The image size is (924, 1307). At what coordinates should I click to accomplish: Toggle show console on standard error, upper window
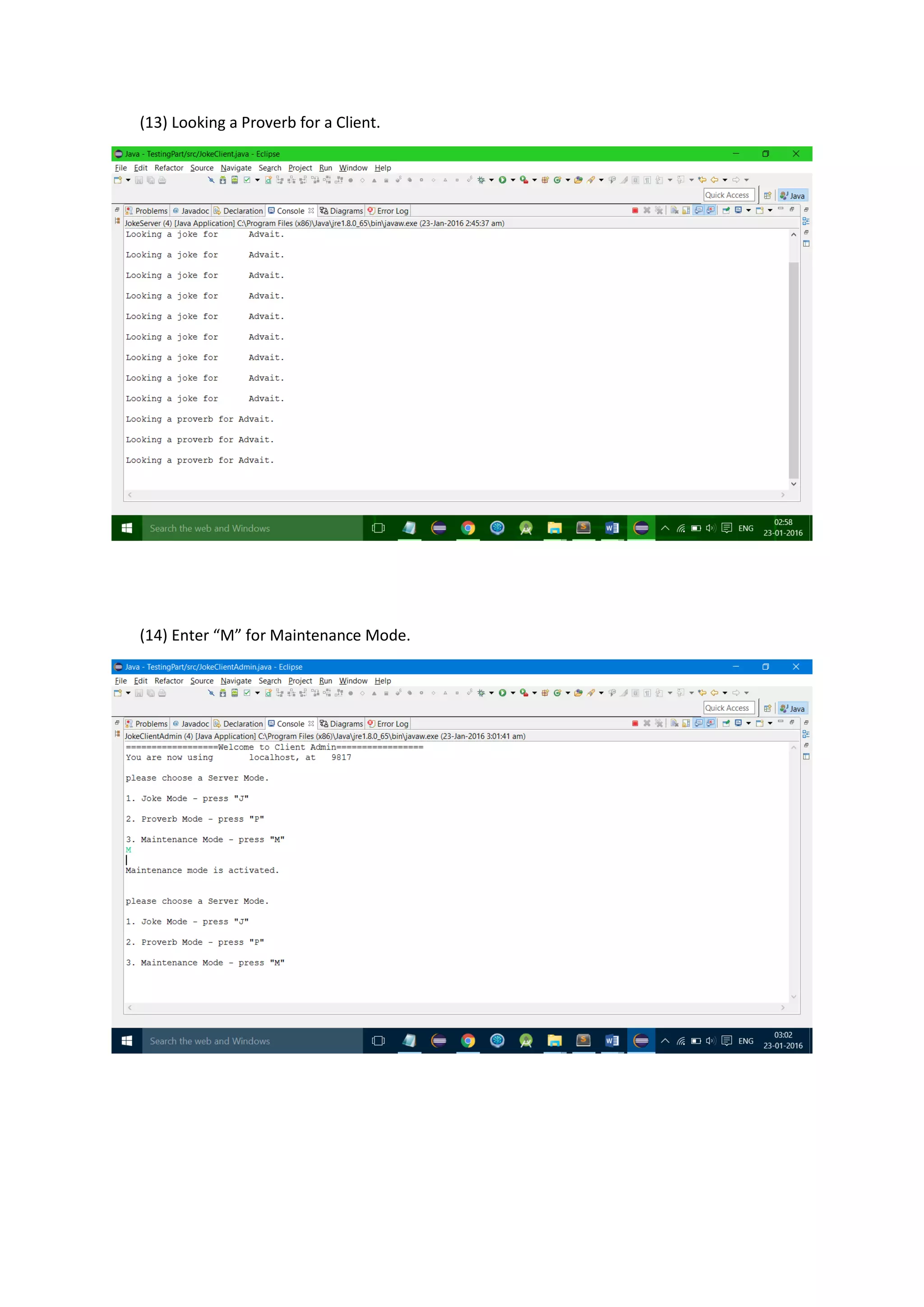point(711,211)
